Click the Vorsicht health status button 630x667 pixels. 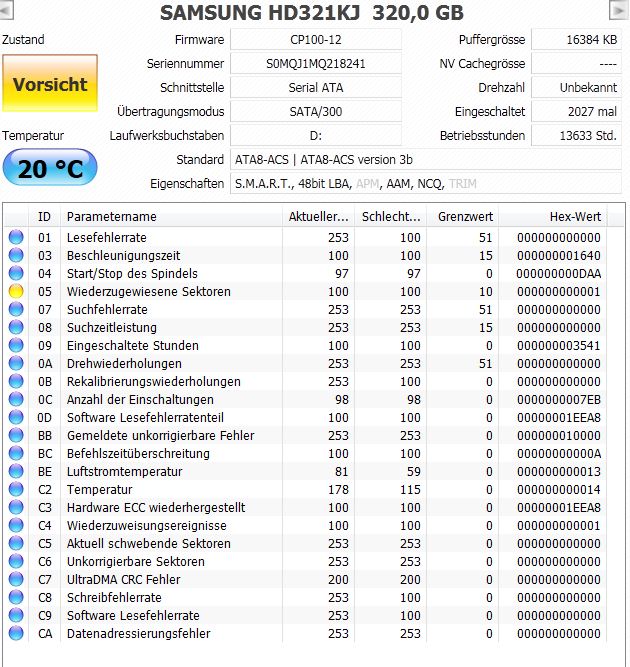tap(50, 83)
